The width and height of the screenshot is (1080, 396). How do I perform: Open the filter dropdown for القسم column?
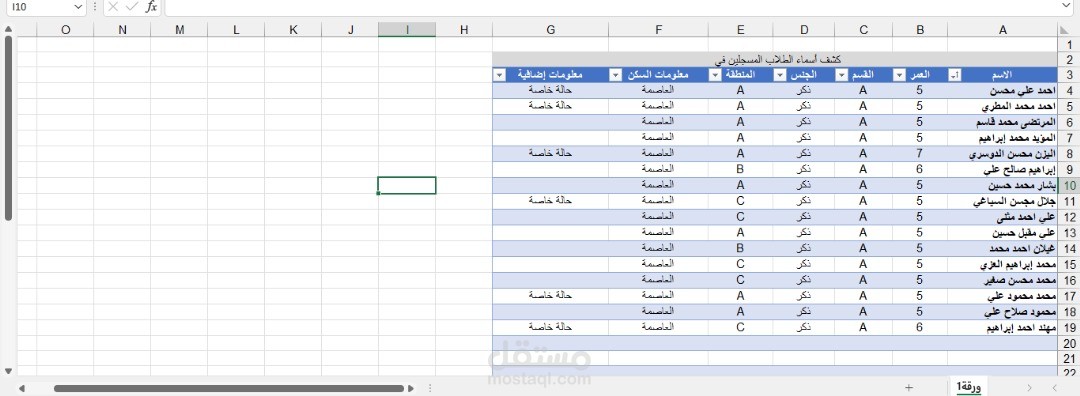coord(841,75)
